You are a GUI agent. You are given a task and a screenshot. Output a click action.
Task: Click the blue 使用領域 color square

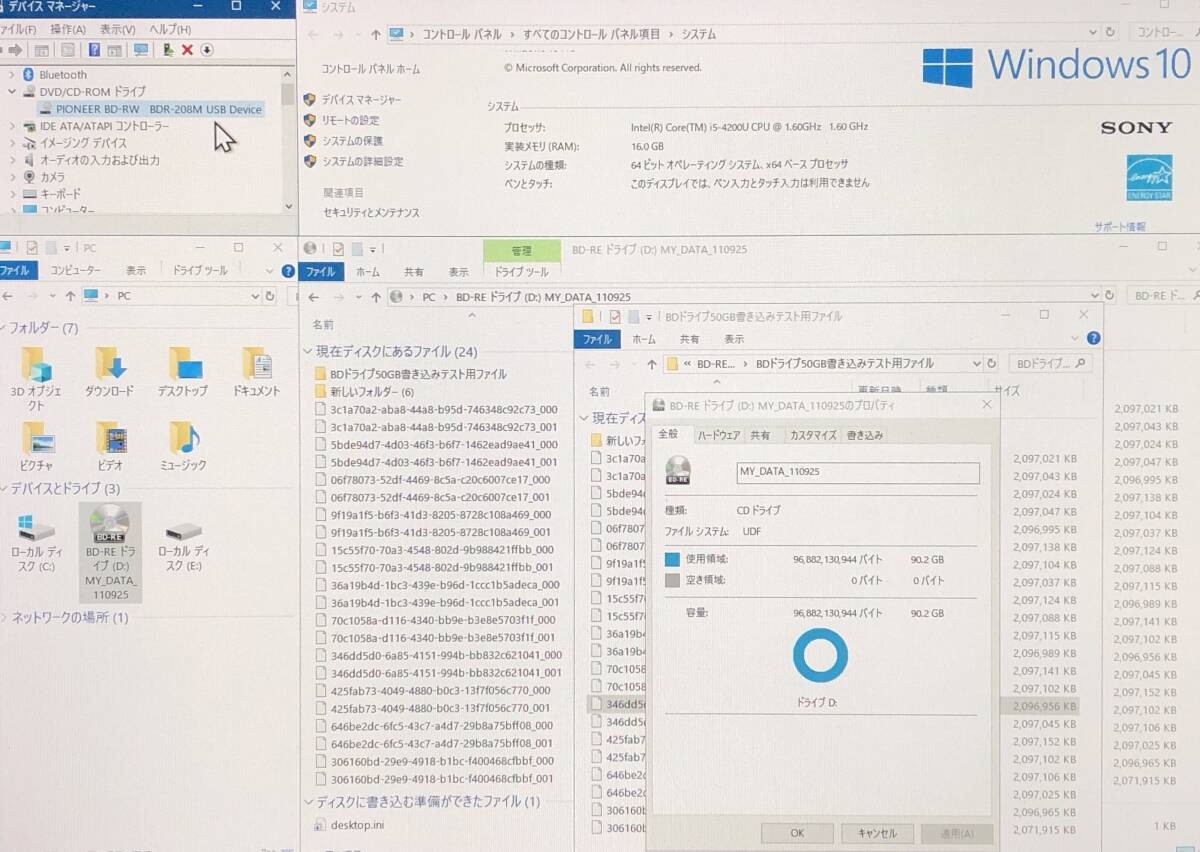point(673,560)
